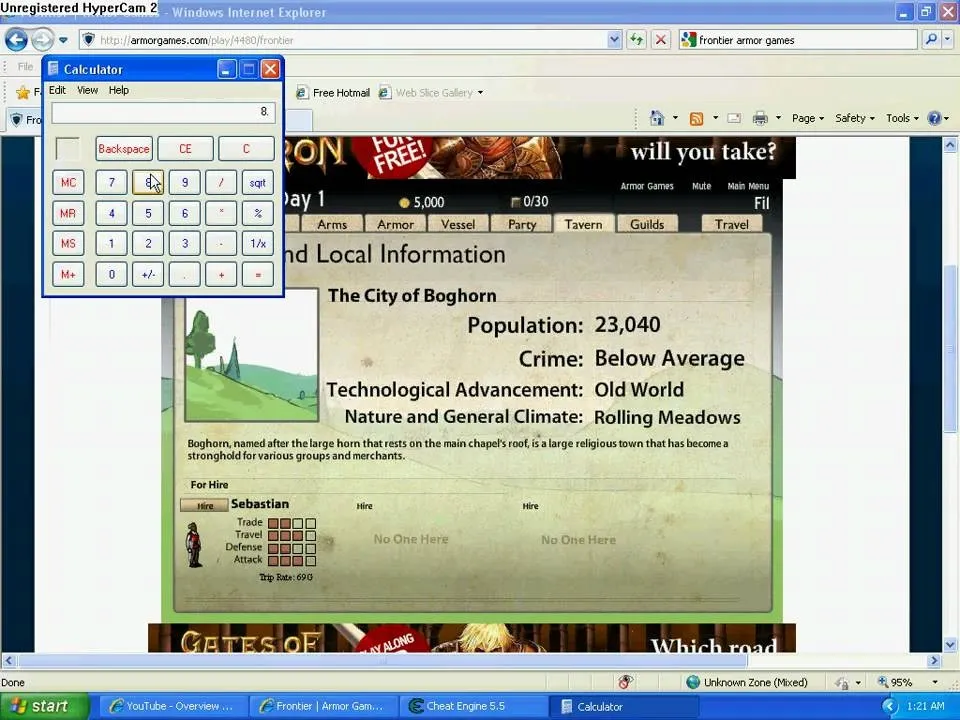Click the Calculator MR button

click(68, 213)
